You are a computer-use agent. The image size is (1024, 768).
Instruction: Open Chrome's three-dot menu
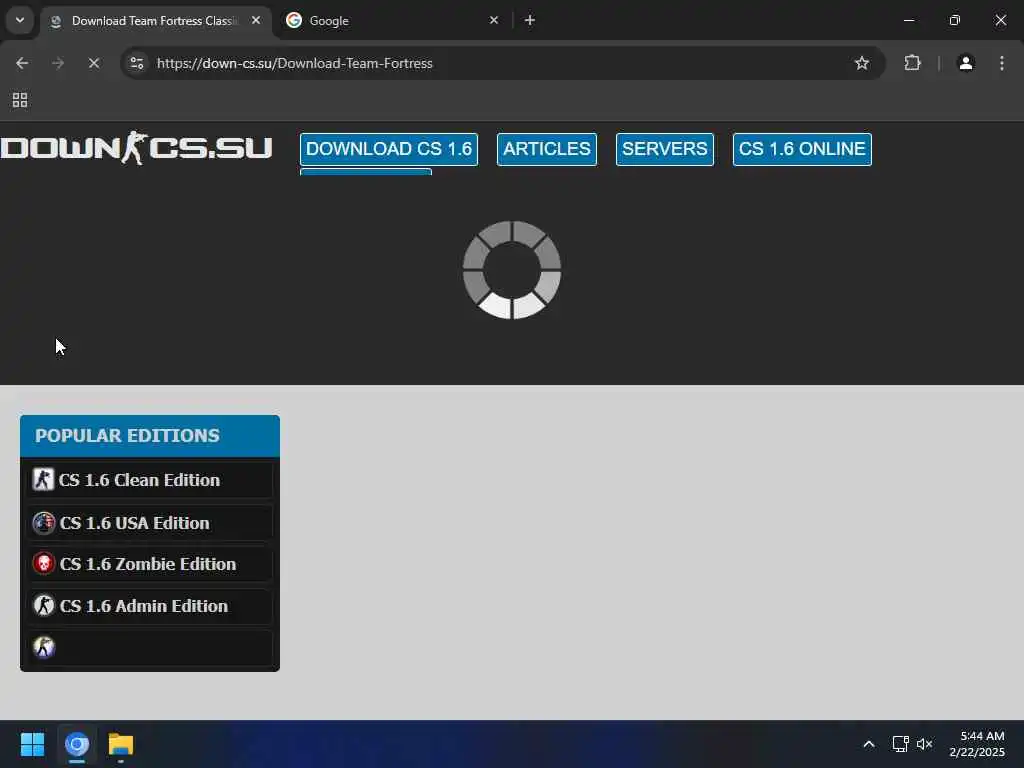[x=1002, y=63]
